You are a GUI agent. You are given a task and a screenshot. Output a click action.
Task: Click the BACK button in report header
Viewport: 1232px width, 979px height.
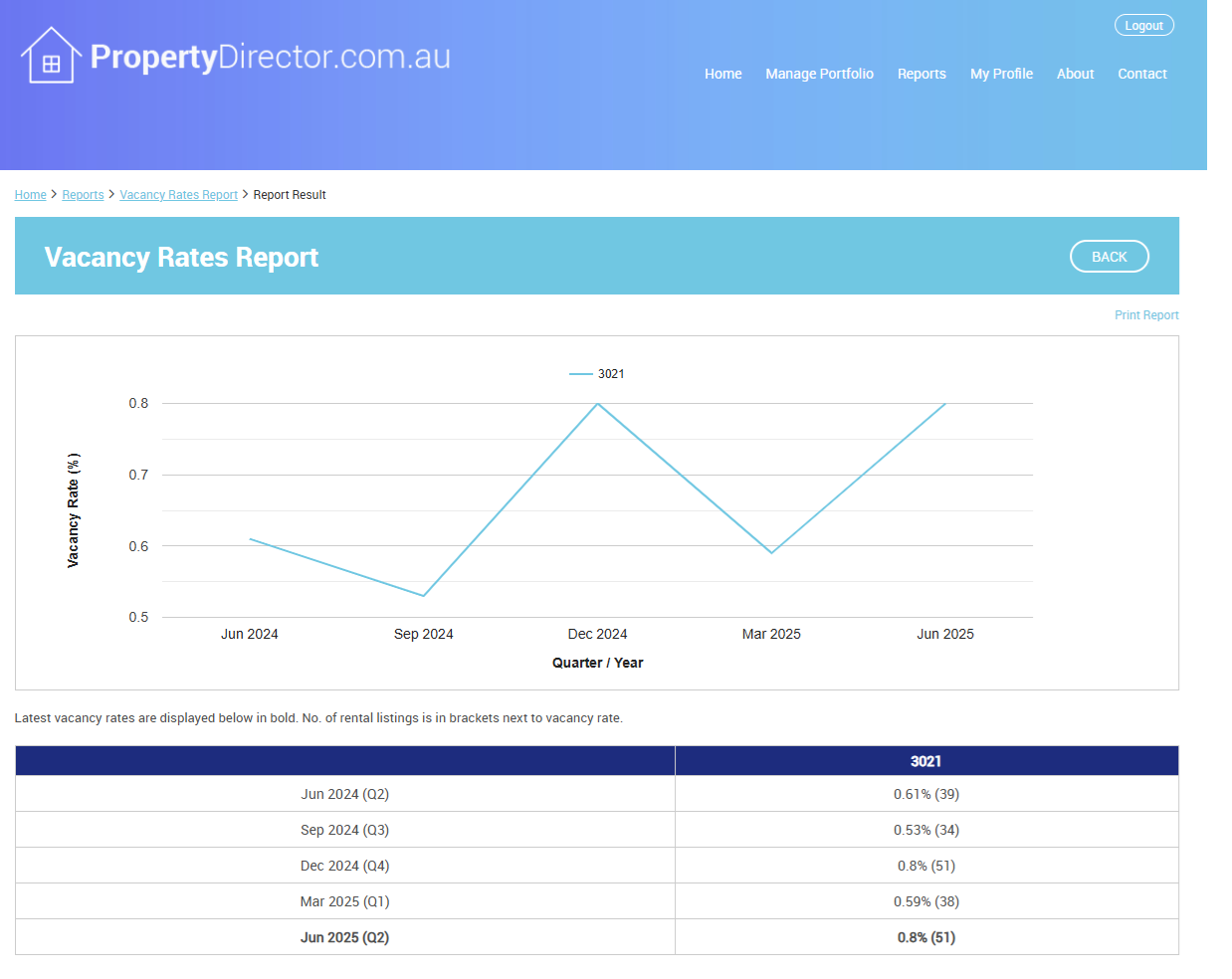point(1109,257)
